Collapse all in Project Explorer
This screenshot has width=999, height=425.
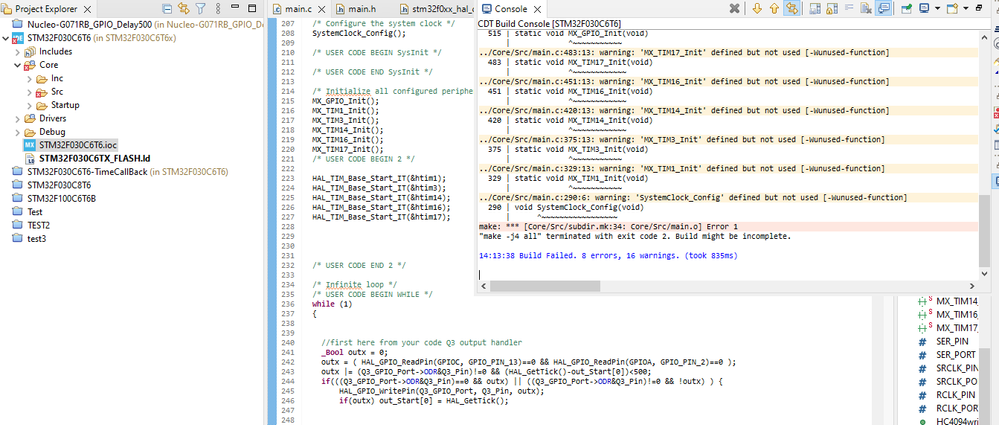point(167,9)
